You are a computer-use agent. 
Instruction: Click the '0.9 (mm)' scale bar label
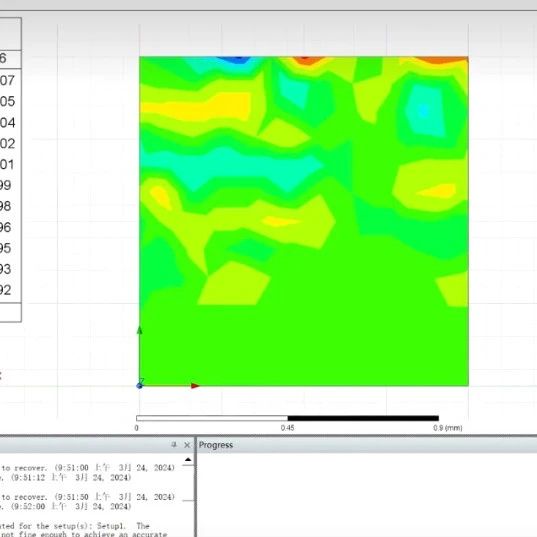[448, 428]
